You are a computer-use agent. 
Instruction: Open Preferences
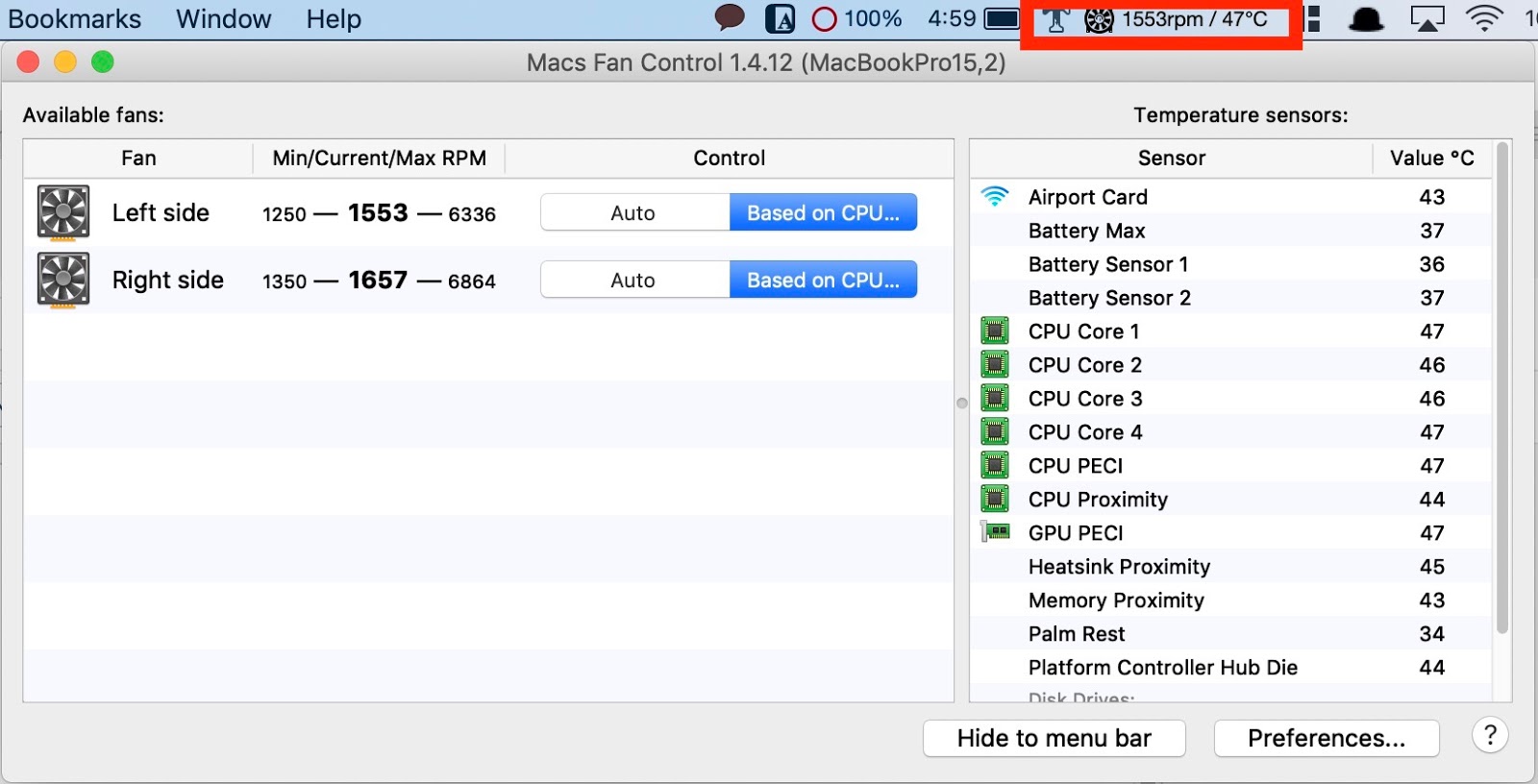tap(1327, 738)
